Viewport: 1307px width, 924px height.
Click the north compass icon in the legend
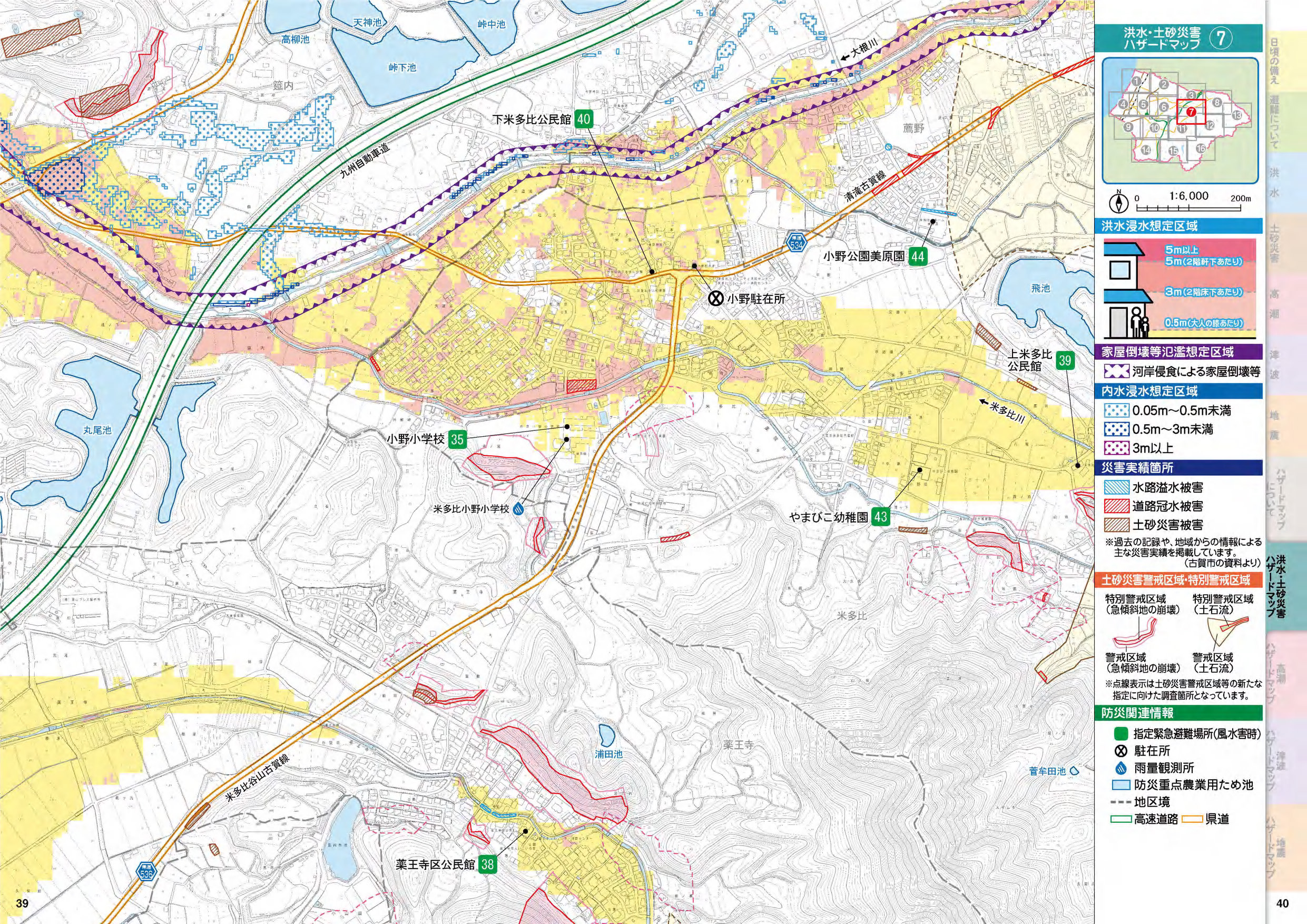click(1118, 202)
